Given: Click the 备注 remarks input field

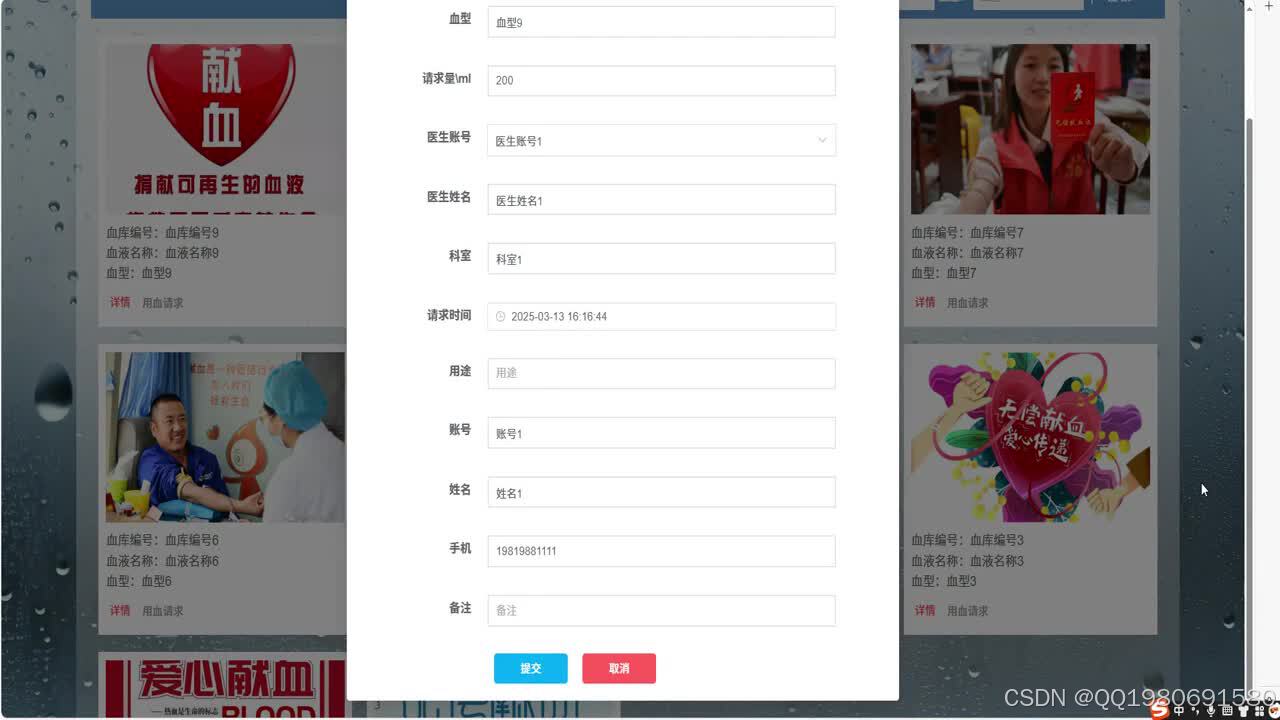Looking at the screenshot, I should (660, 610).
